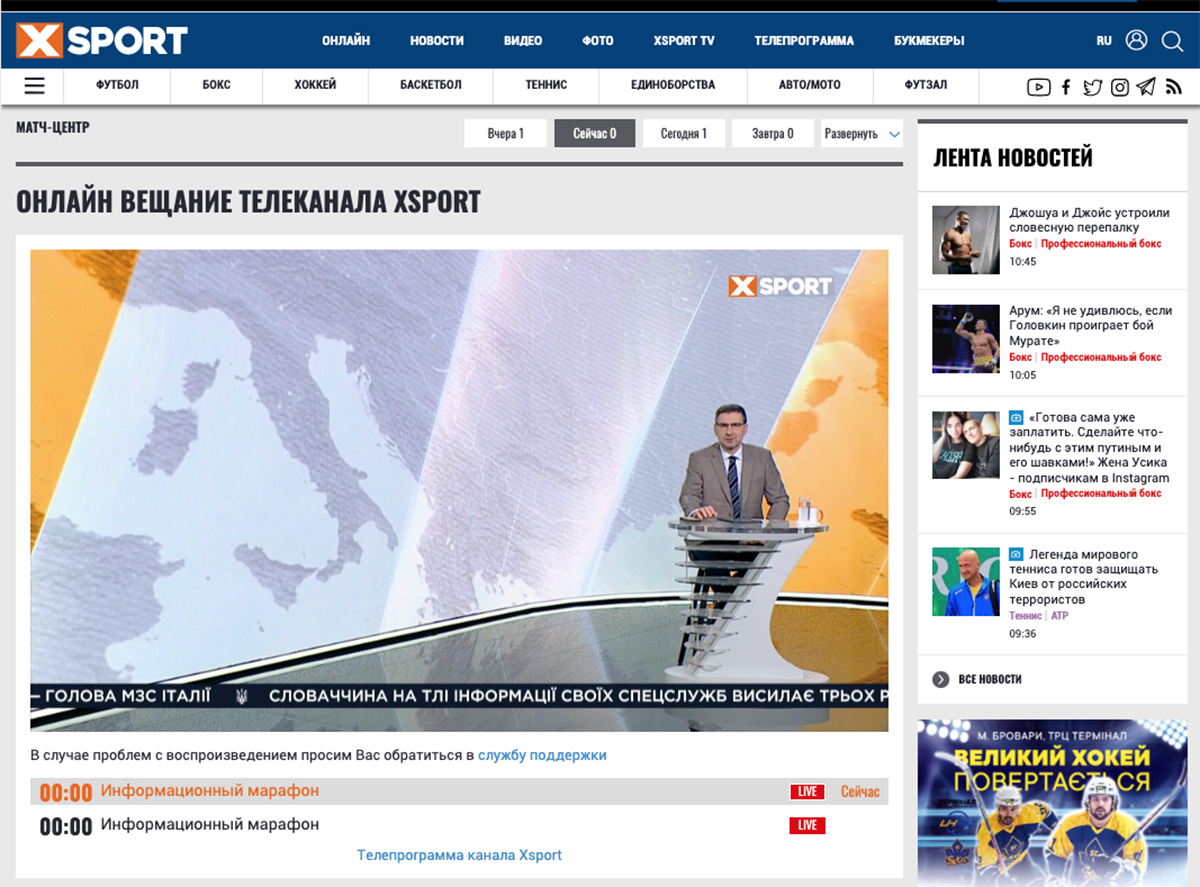Click службу поддержки support link
Image resolution: width=1200 pixels, height=887 pixels.
542,755
